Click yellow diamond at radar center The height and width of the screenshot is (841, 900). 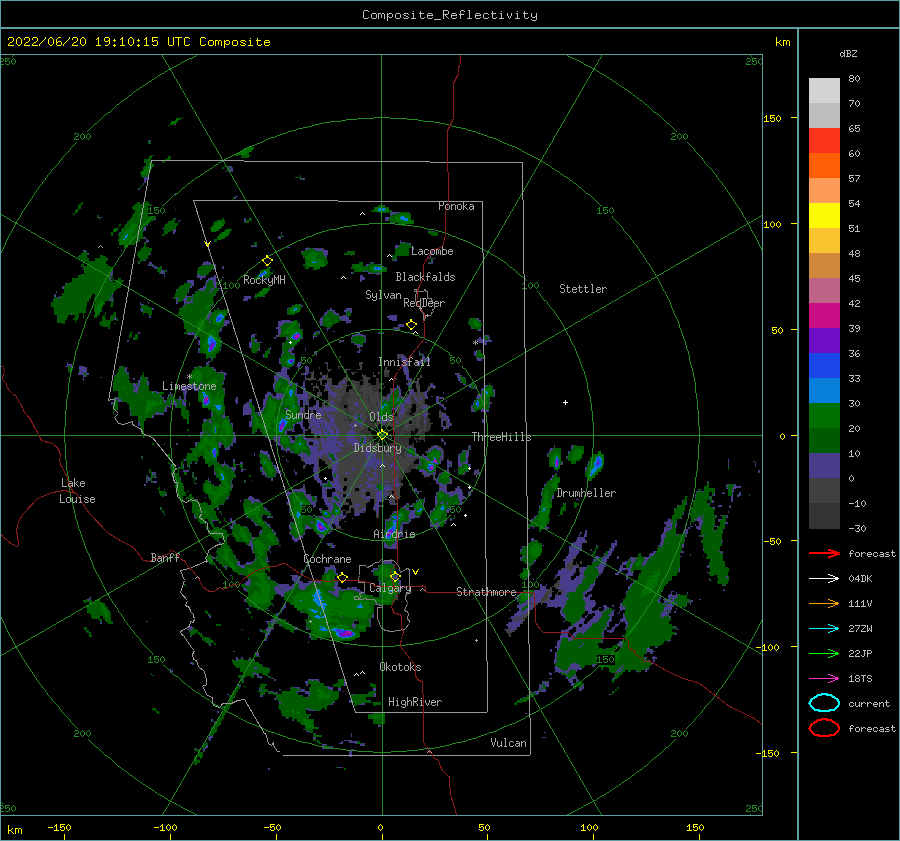382,436
